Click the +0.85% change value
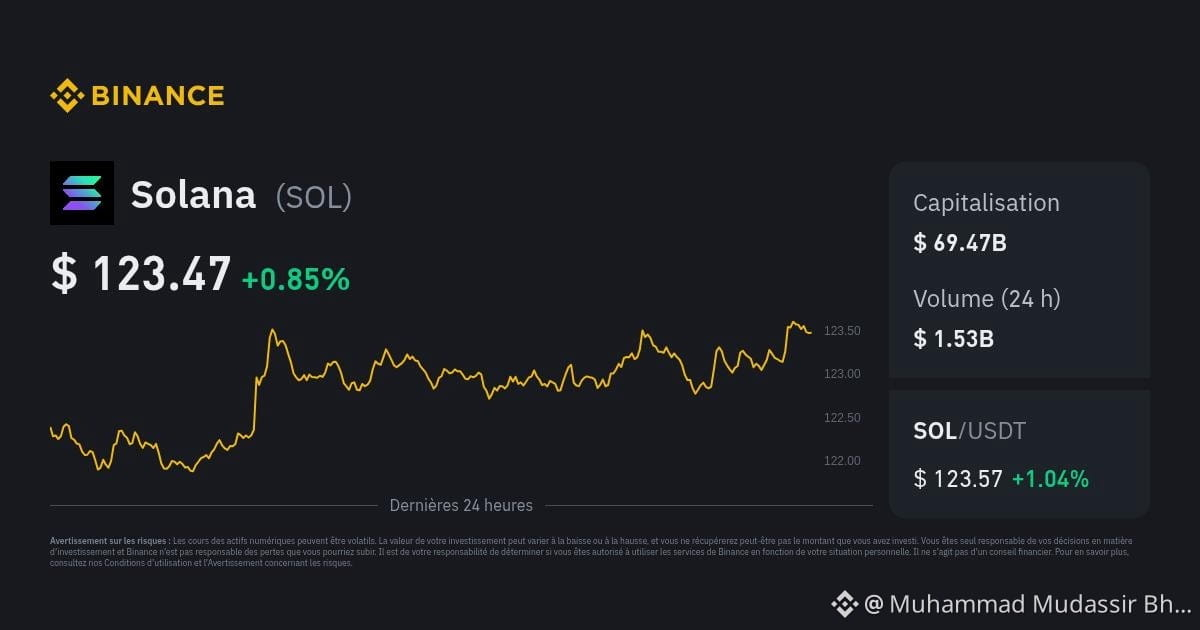The height and width of the screenshot is (630, 1200). coord(296,279)
